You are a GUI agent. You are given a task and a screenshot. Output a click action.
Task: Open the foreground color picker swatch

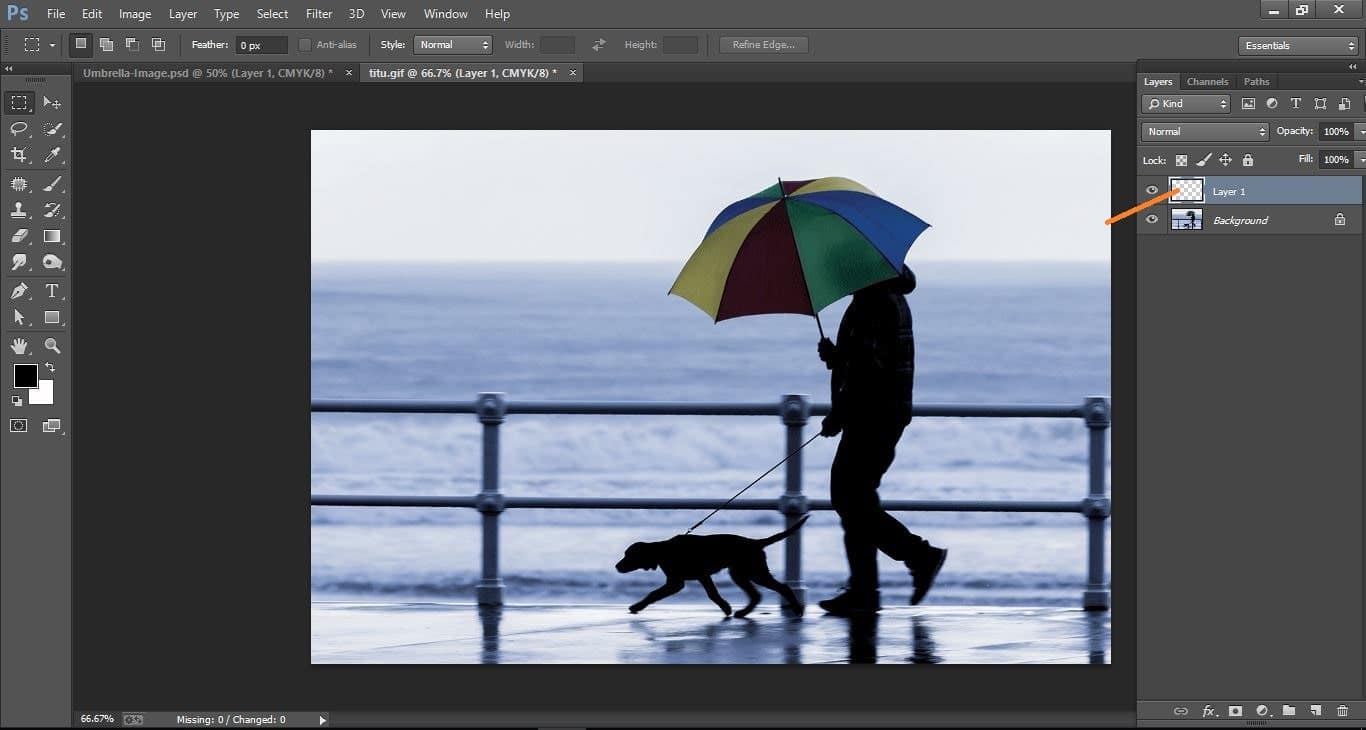point(25,377)
